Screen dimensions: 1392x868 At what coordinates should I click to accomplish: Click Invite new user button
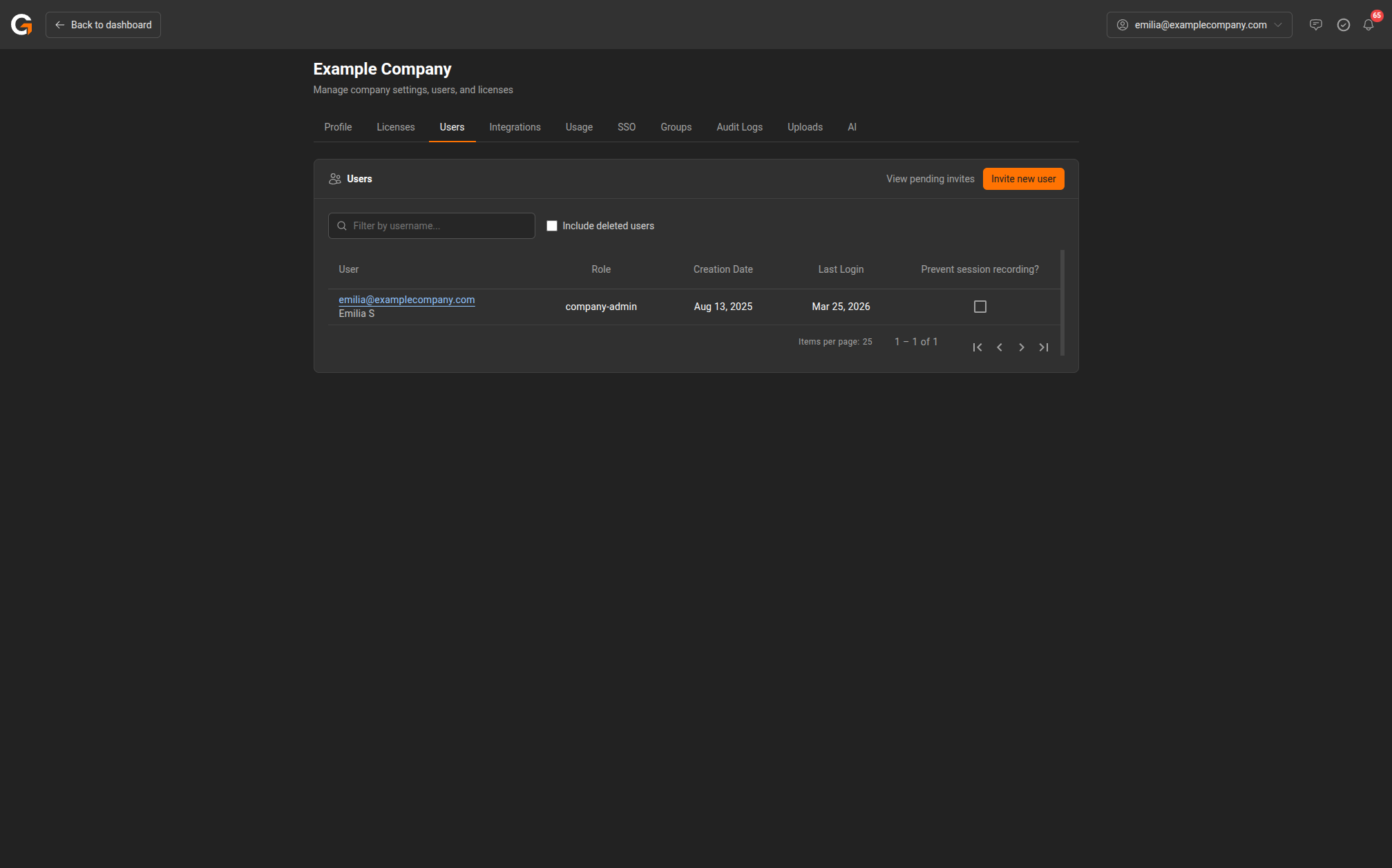[x=1023, y=179]
